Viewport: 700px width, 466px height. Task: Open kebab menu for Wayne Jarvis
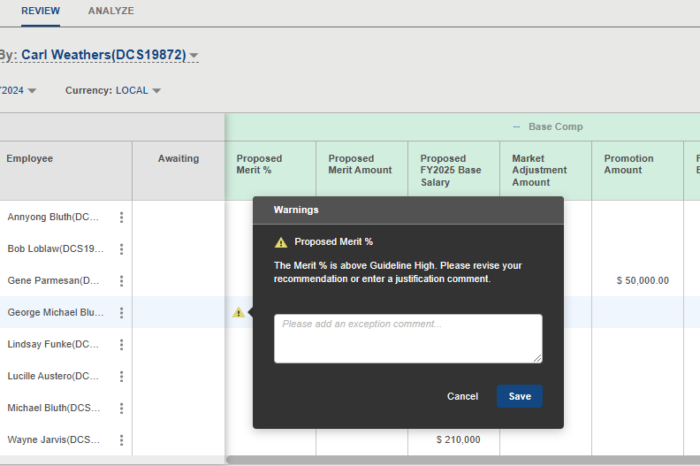(x=122, y=440)
